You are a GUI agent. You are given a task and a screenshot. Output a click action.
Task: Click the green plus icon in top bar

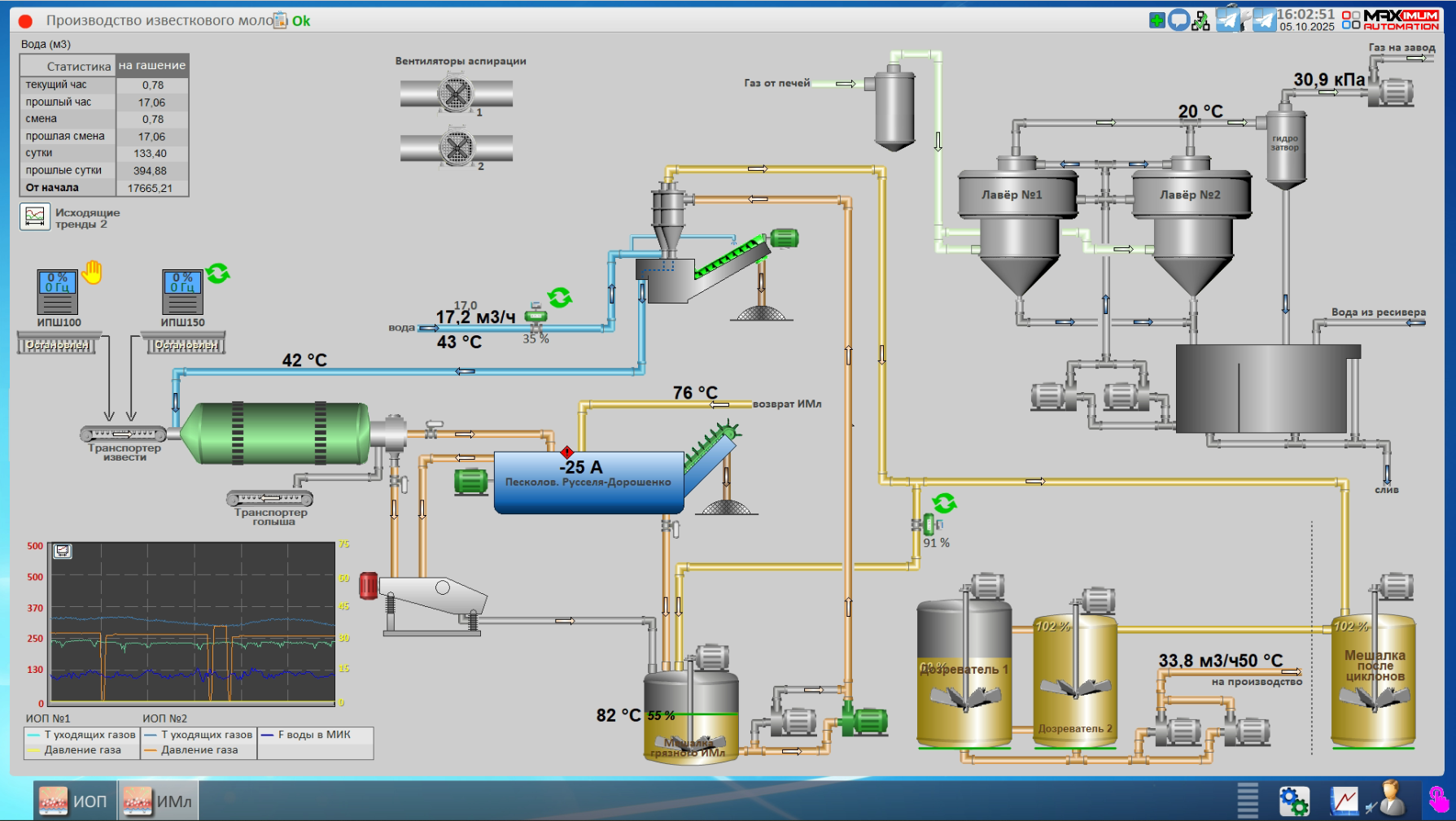point(1156,20)
